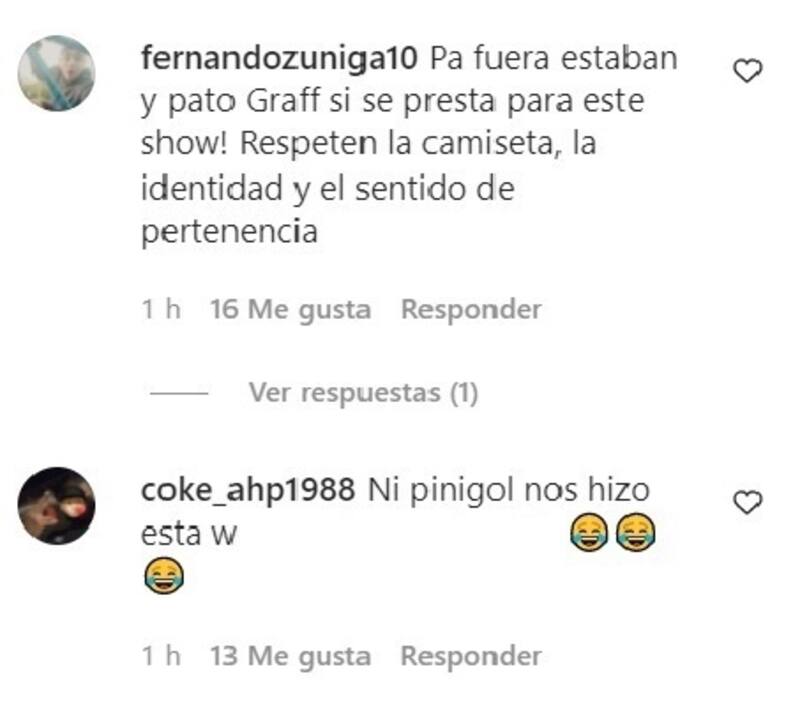The height and width of the screenshot is (713, 800).
Task: Reply to fernandozuniga10's comment via Responder
Action: (x=471, y=309)
